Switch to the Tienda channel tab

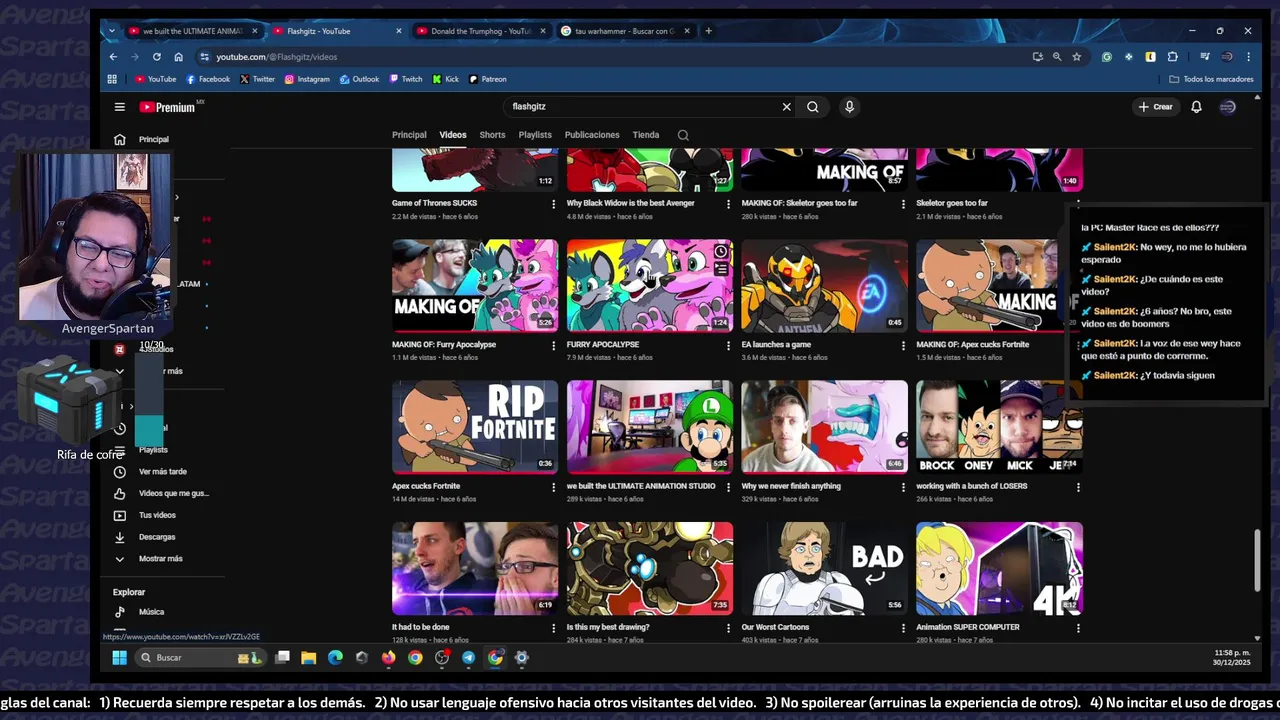[x=646, y=135]
